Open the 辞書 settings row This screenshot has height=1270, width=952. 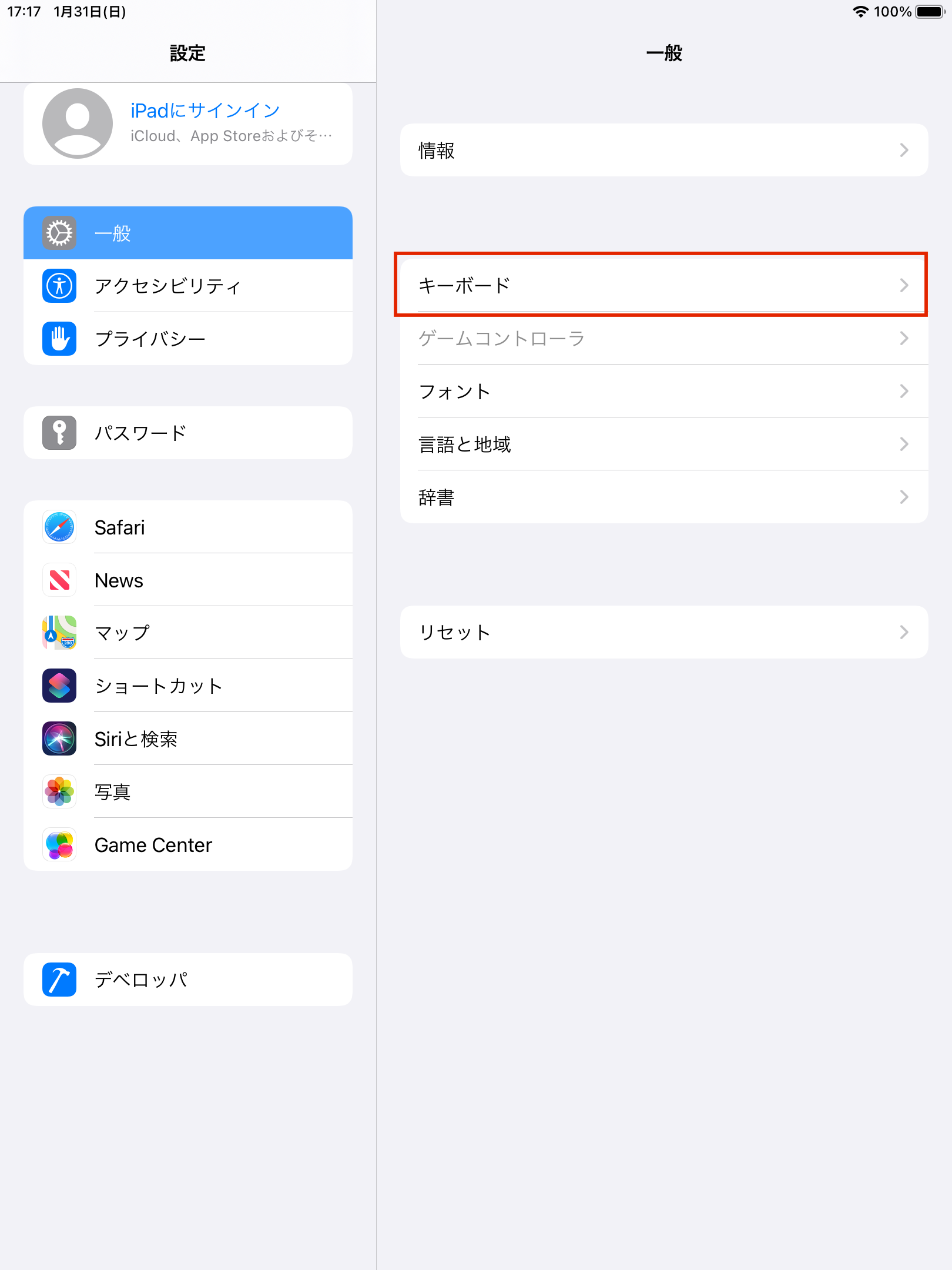tap(664, 497)
